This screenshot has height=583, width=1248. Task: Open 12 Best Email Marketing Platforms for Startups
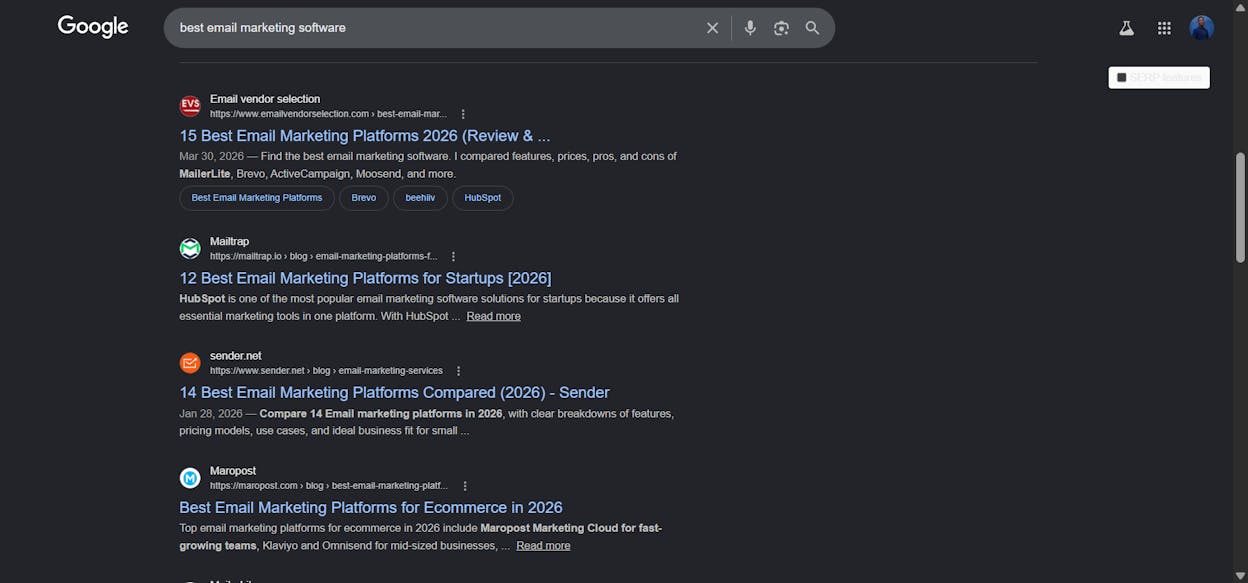coord(365,278)
